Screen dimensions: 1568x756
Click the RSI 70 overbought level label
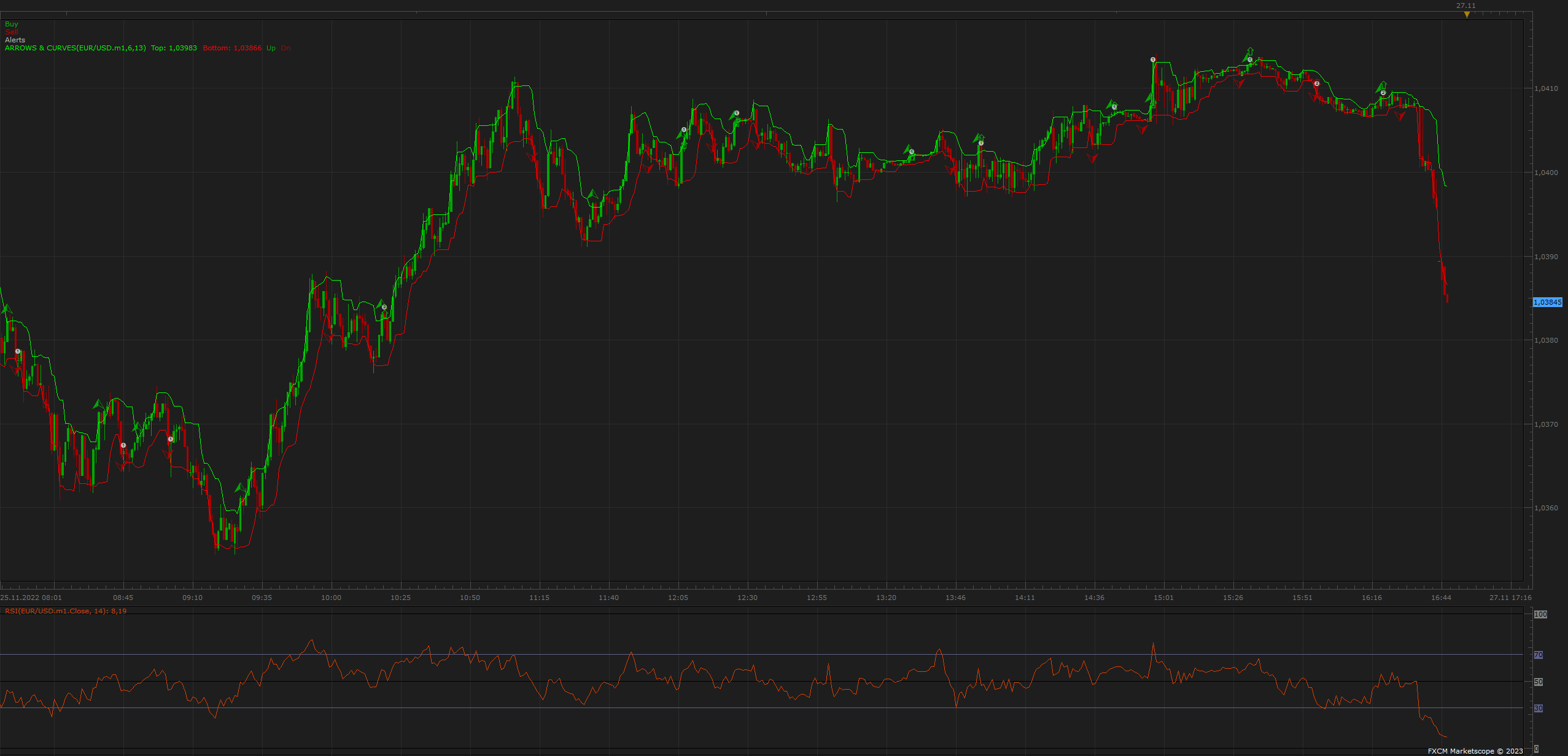tap(1539, 655)
